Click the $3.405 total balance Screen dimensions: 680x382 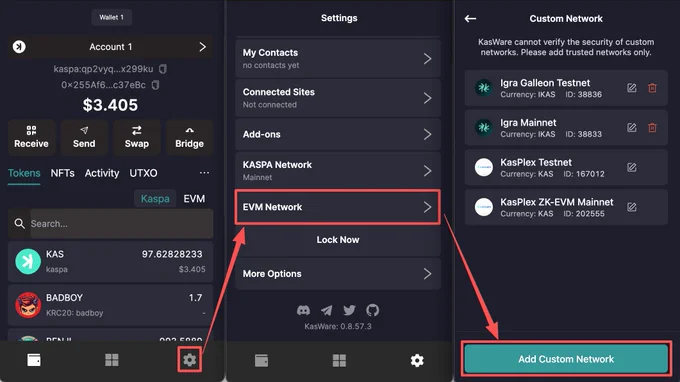click(x=110, y=105)
